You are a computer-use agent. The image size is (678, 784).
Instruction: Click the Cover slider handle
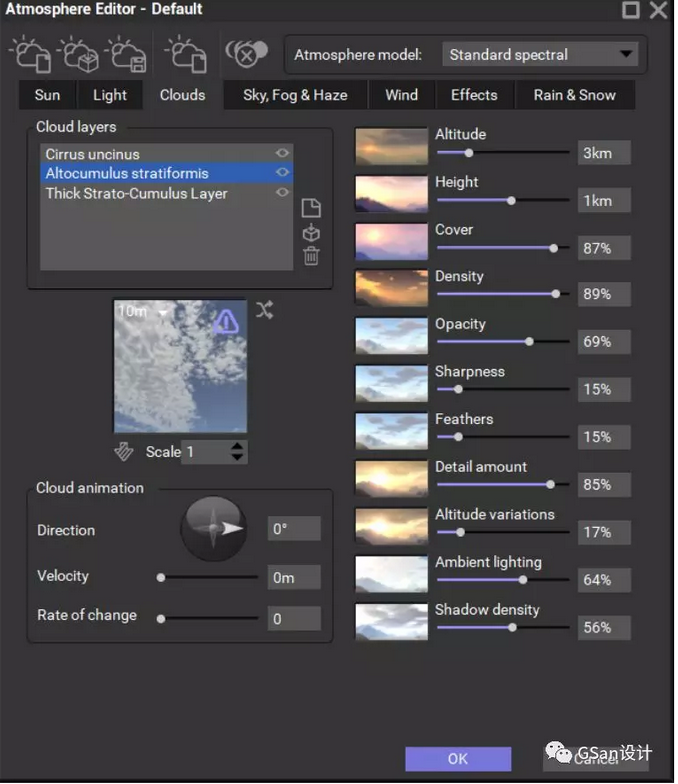tap(554, 248)
